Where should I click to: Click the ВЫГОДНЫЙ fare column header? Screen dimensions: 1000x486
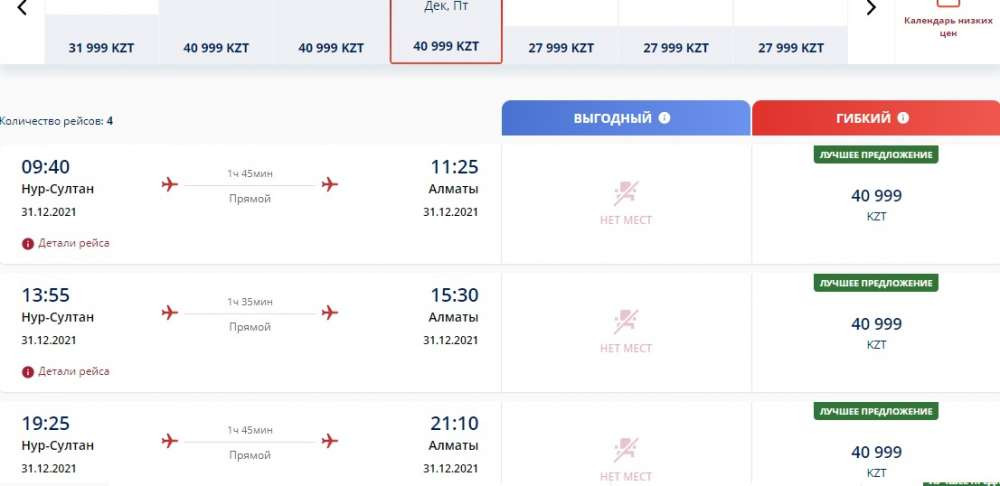pyautogui.click(x=612, y=118)
